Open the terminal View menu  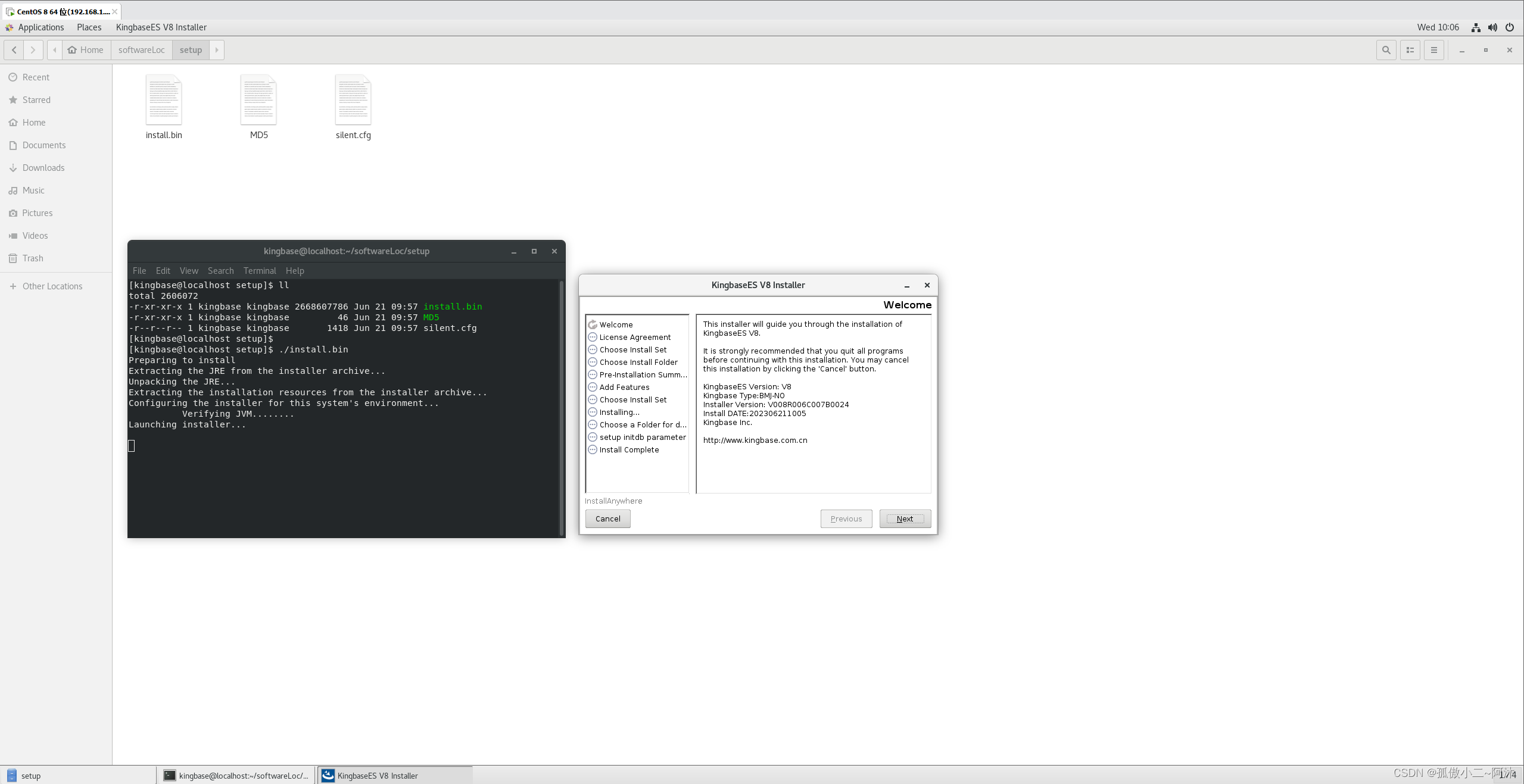pos(189,271)
